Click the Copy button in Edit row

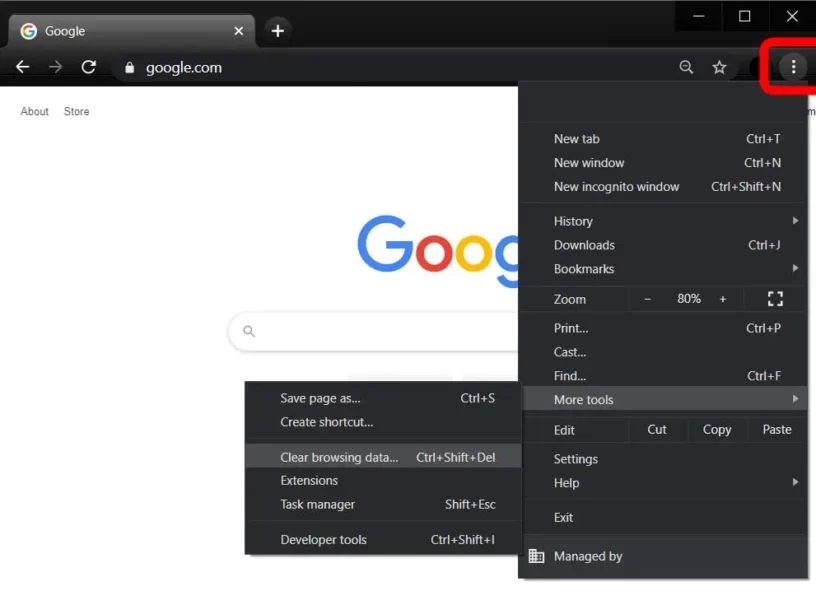717,430
